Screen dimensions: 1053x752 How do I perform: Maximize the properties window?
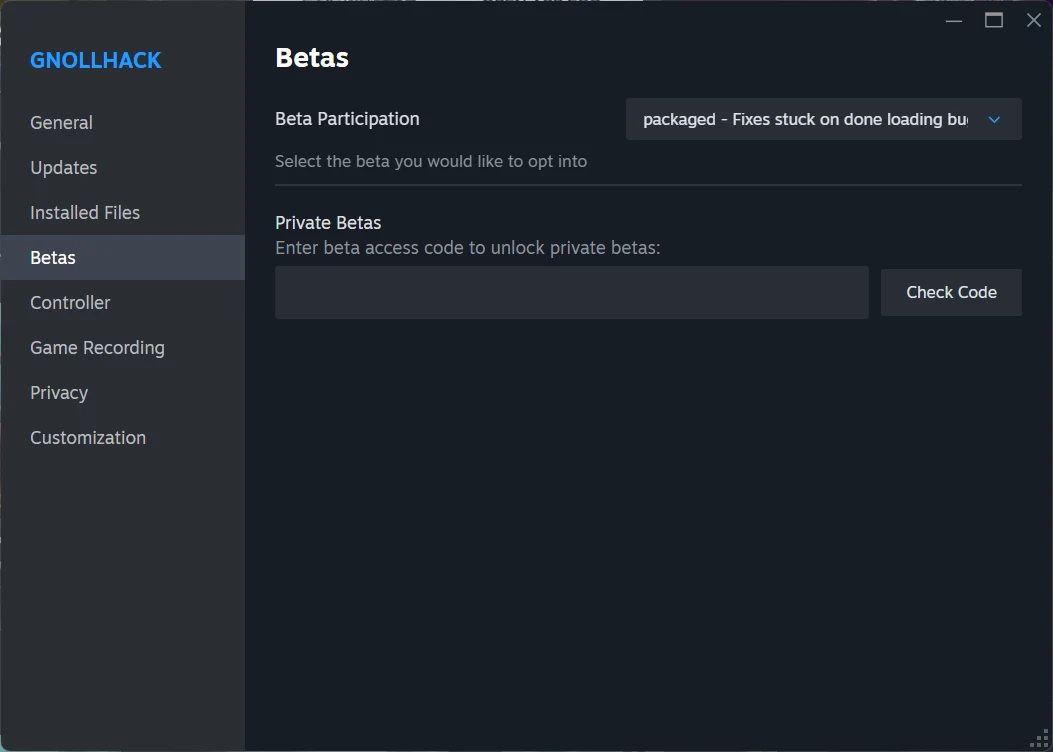click(x=994, y=20)
